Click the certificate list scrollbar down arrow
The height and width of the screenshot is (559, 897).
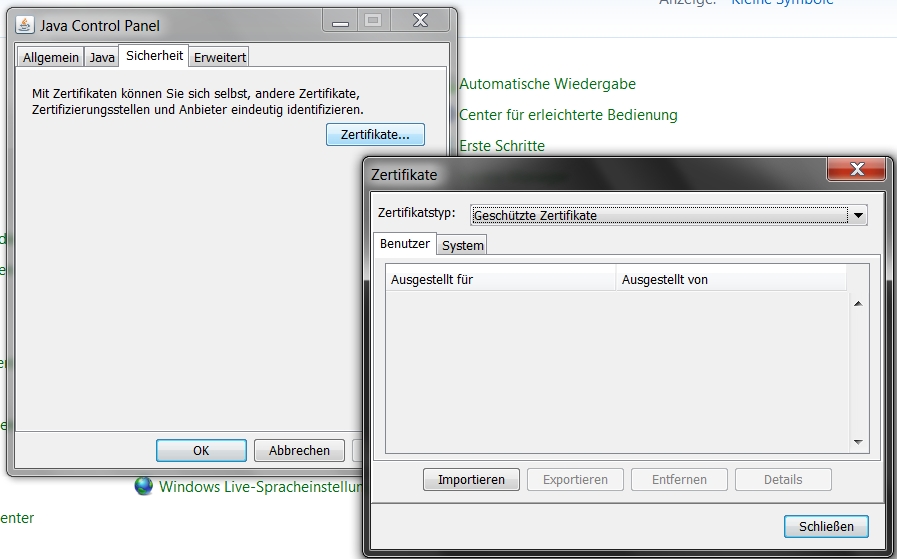point(858,442)
